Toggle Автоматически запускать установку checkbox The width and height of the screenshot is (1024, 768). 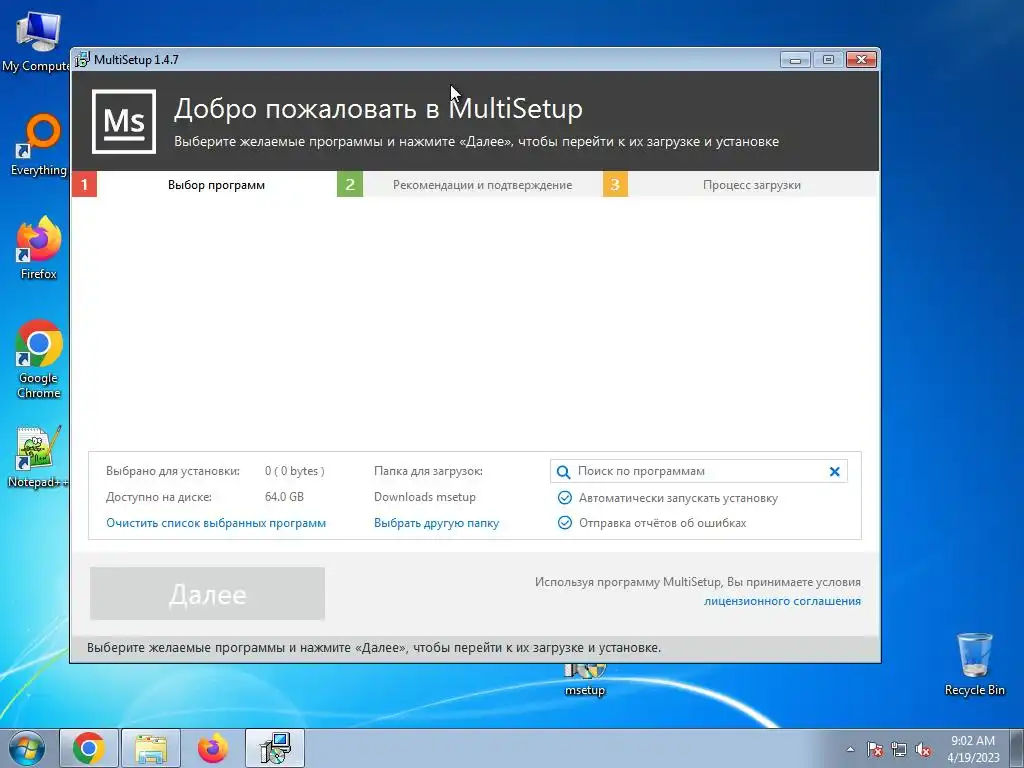(x=565, y=498)
